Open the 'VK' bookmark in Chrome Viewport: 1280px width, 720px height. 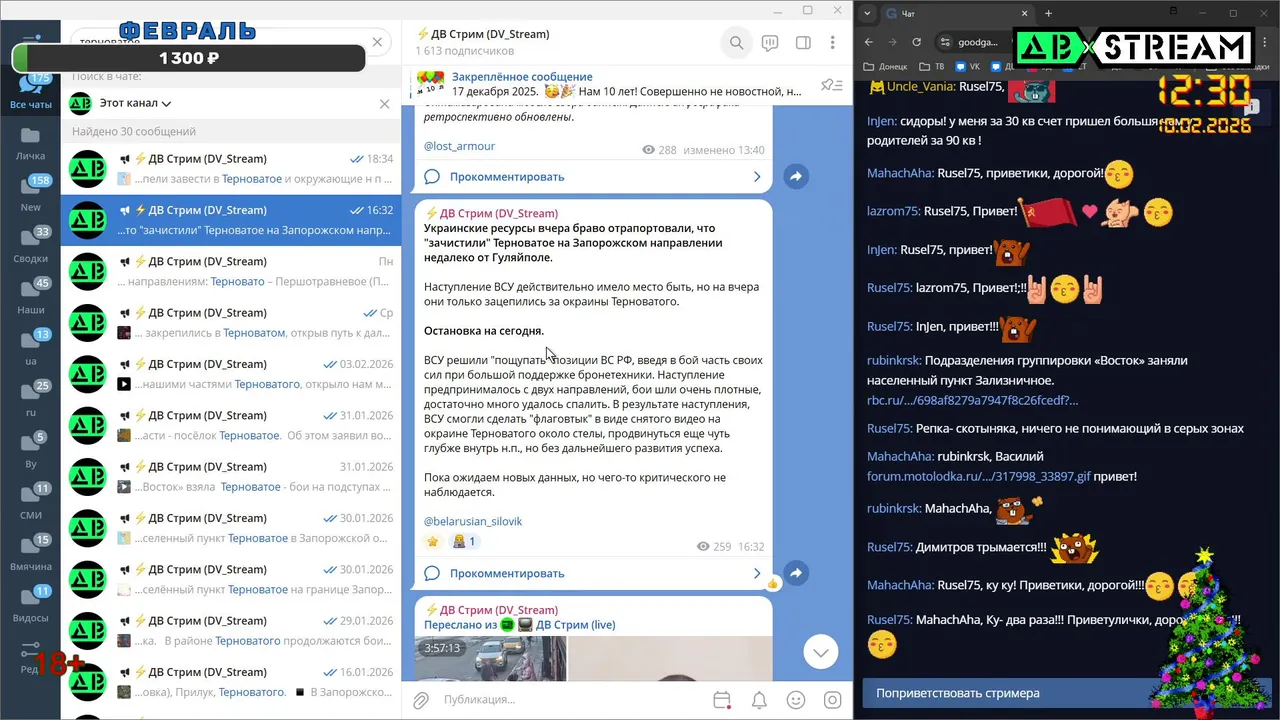(x=966, y=67)
